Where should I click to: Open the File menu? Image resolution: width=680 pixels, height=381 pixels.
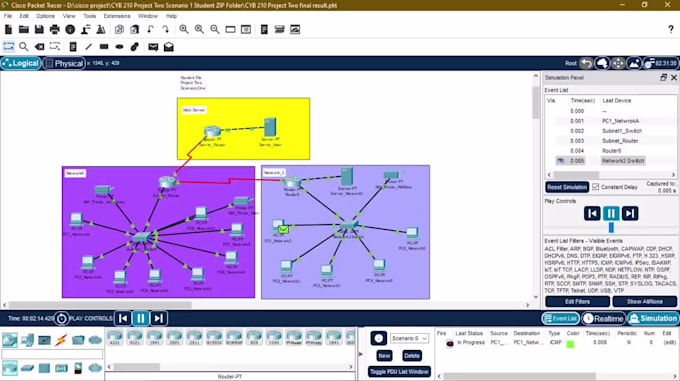click(x=8, y=16)
